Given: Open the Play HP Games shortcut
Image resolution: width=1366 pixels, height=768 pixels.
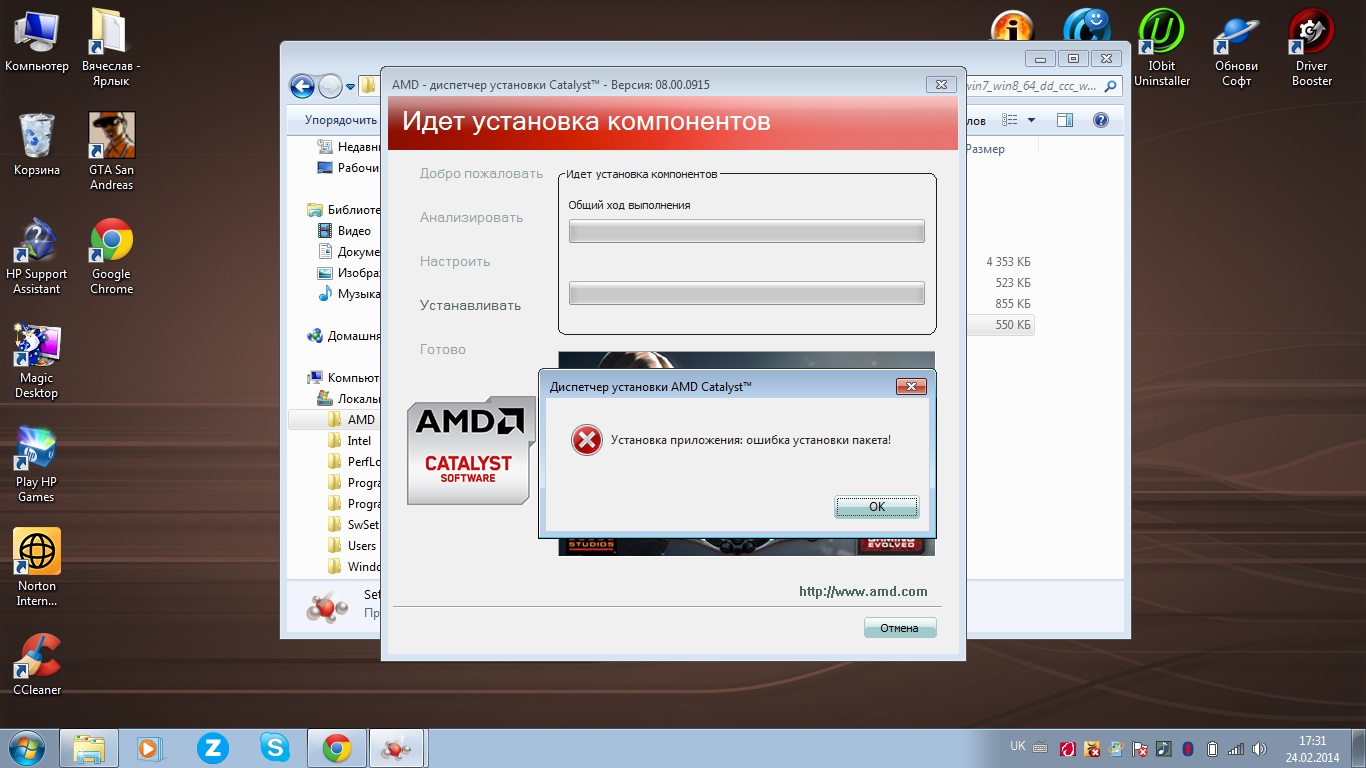Looking at the screenshot, I should 37,464.
